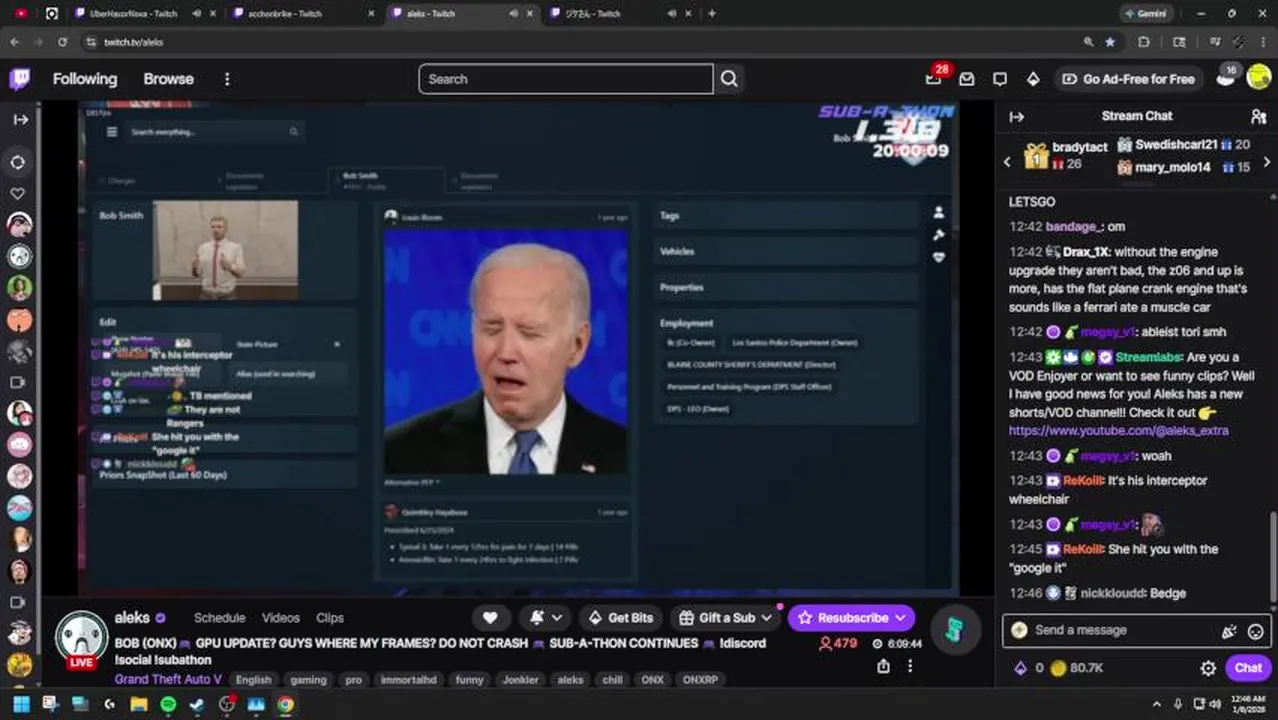Open Whispers speech bubble
Viewport: 1278px width, 720px height.
point(1000,79)
